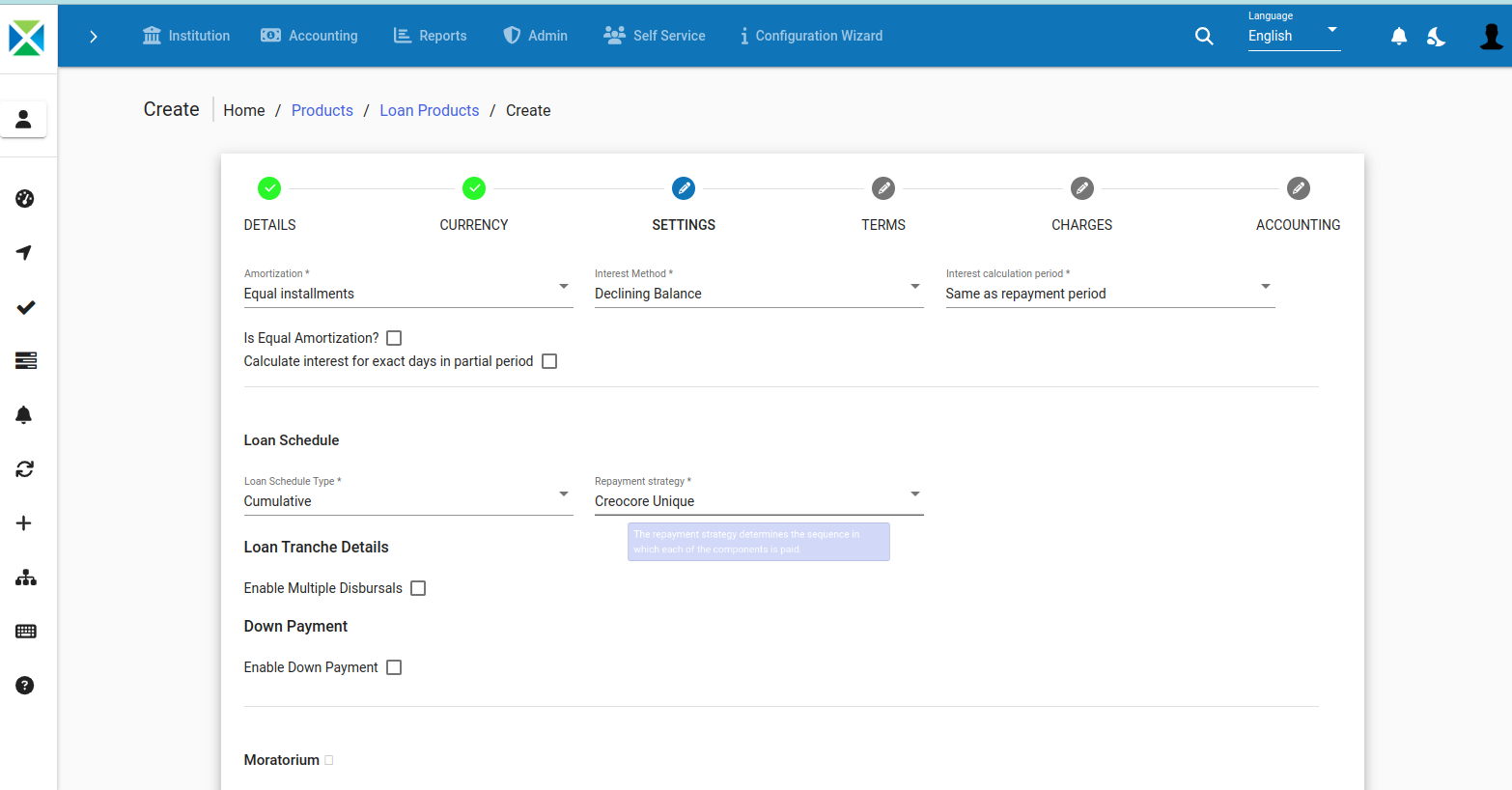Follow the Loan Products breadcrumb link
The width and height of the screenshot is (1512, 790).
[429, 111]
